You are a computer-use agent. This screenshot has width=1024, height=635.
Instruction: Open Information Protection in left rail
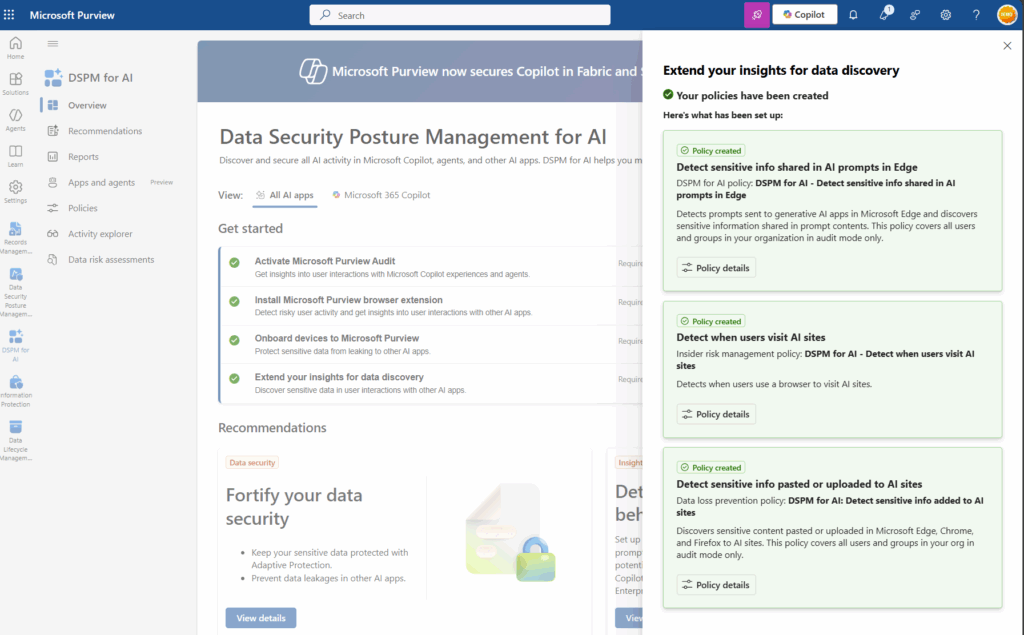[16, 391]
